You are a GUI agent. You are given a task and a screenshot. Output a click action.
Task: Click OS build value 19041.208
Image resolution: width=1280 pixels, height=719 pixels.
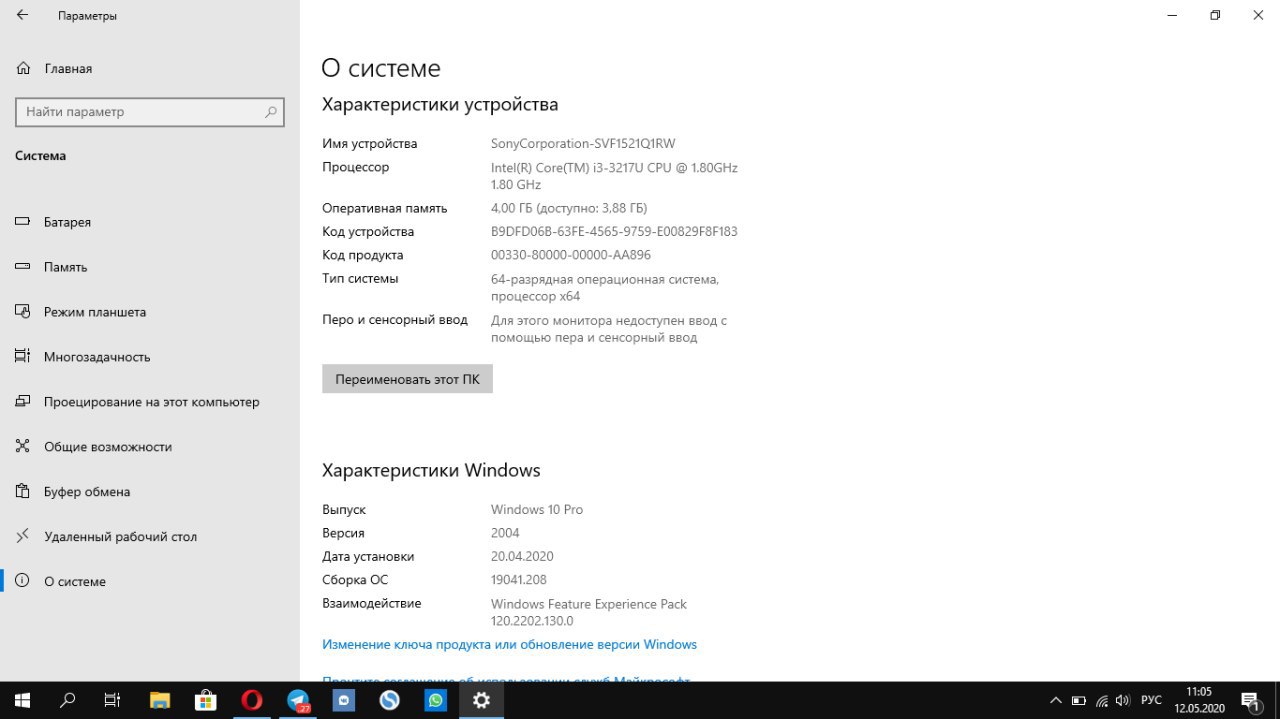[x=519, y=580]
